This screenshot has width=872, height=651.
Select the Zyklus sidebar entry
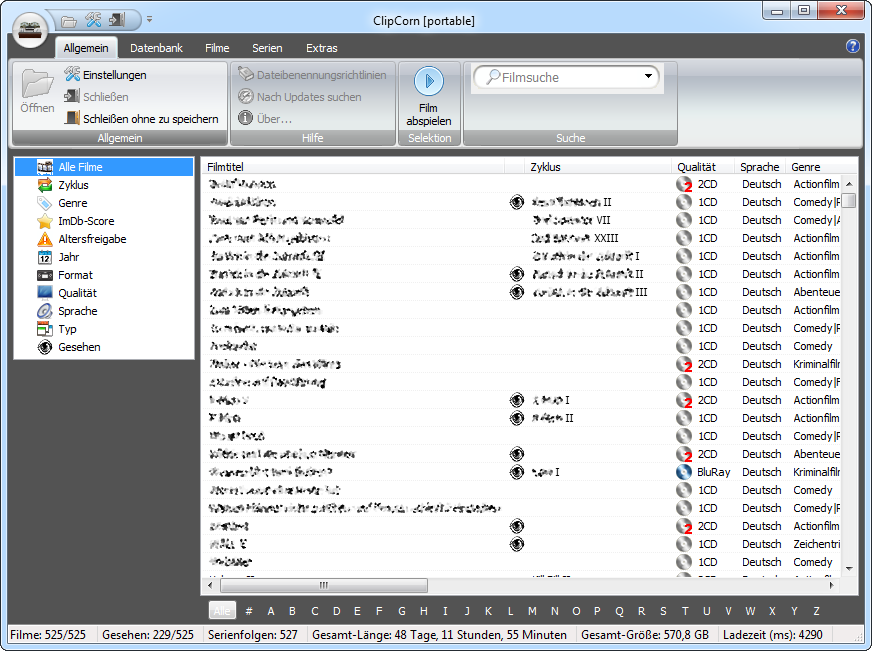coord(73,185)
